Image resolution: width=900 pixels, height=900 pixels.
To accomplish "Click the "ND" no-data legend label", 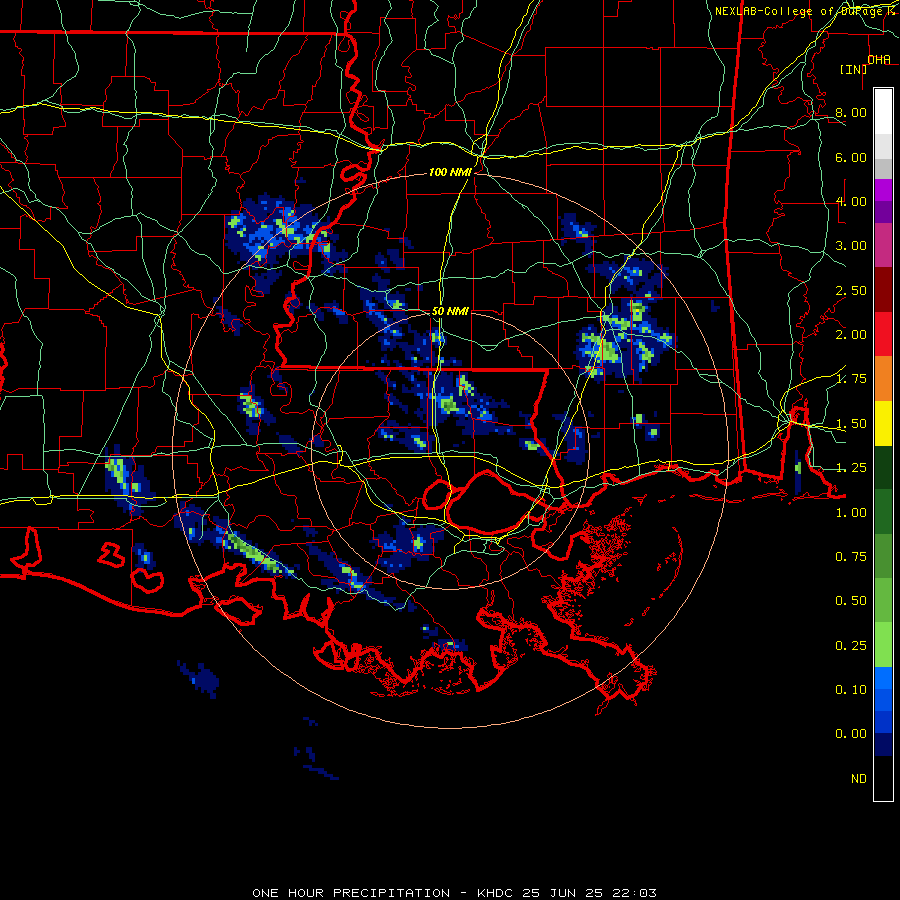I will click(x=859, y=779).
